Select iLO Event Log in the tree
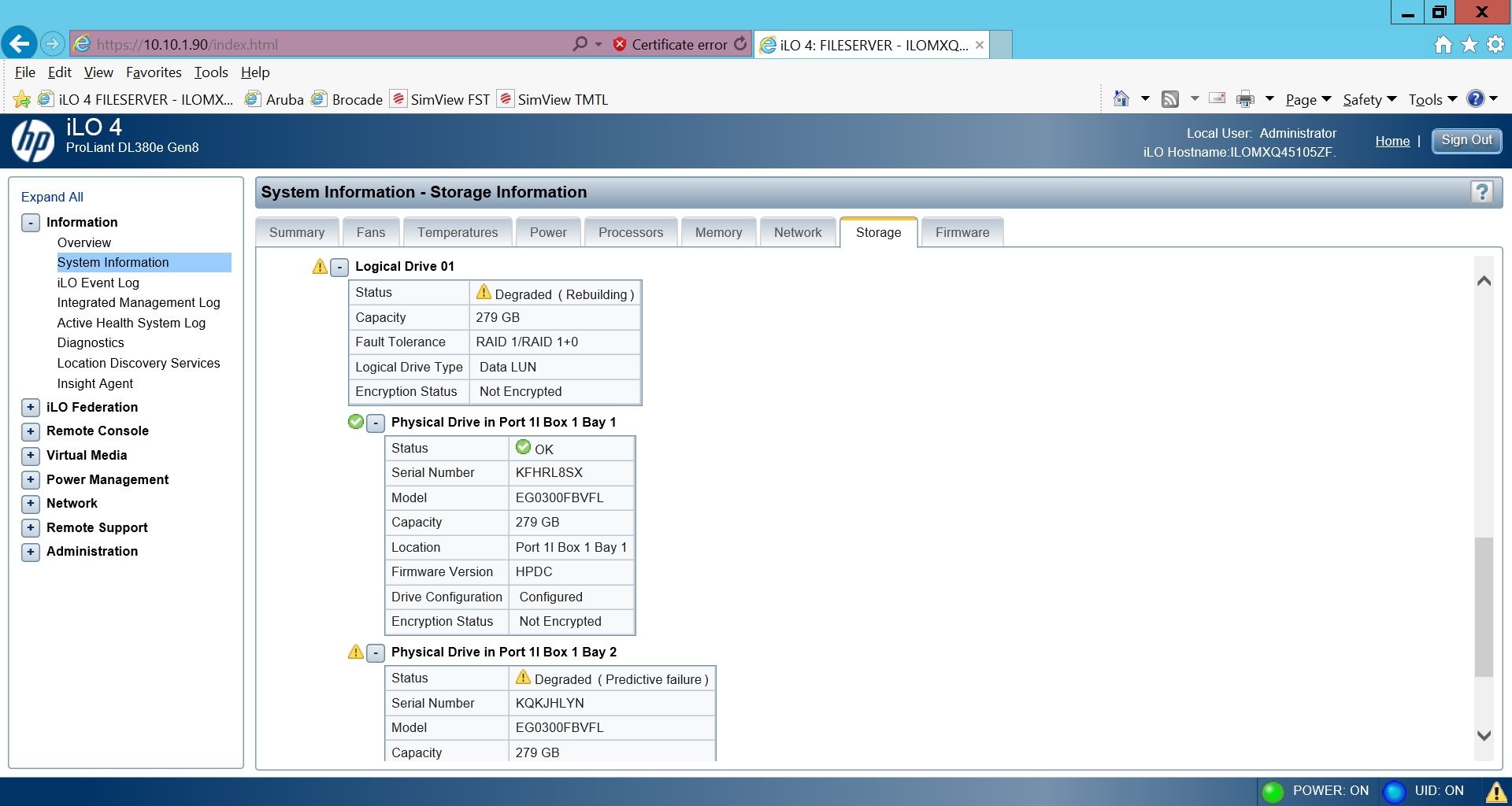This screenshot has width=1512, height=806. 98,283
